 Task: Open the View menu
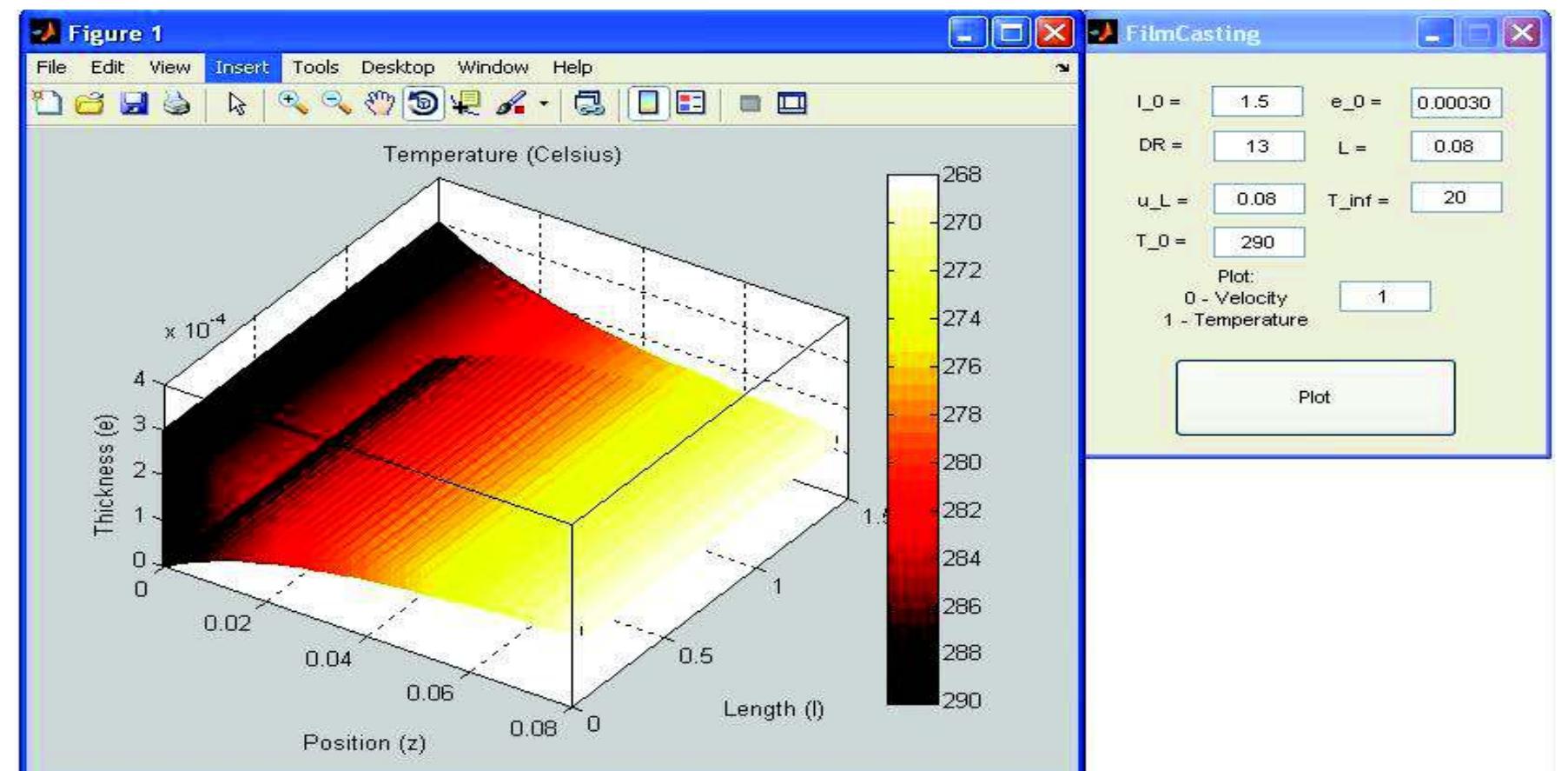click(x=169, y=67)
